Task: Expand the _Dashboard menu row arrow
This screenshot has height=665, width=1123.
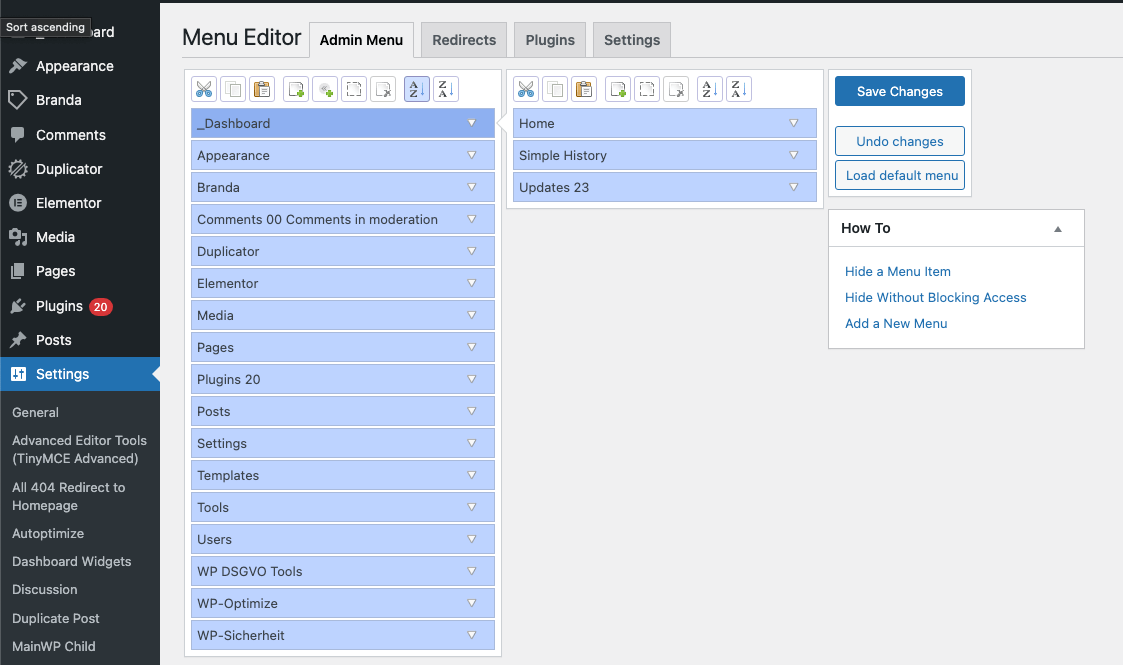Action: pyautogui.click(x=471, y=123)
